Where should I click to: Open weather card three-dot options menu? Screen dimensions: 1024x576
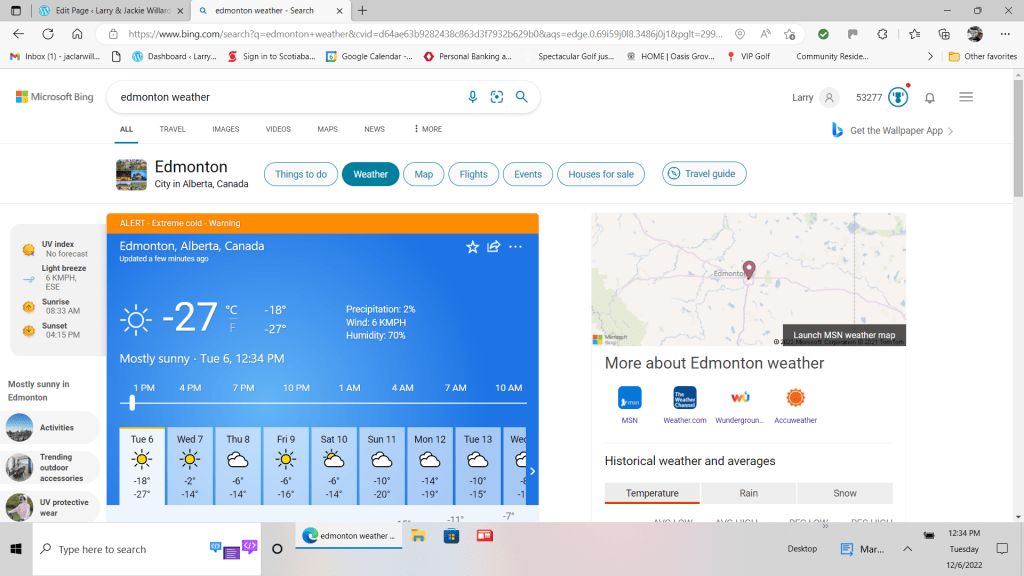pos(516,247)
